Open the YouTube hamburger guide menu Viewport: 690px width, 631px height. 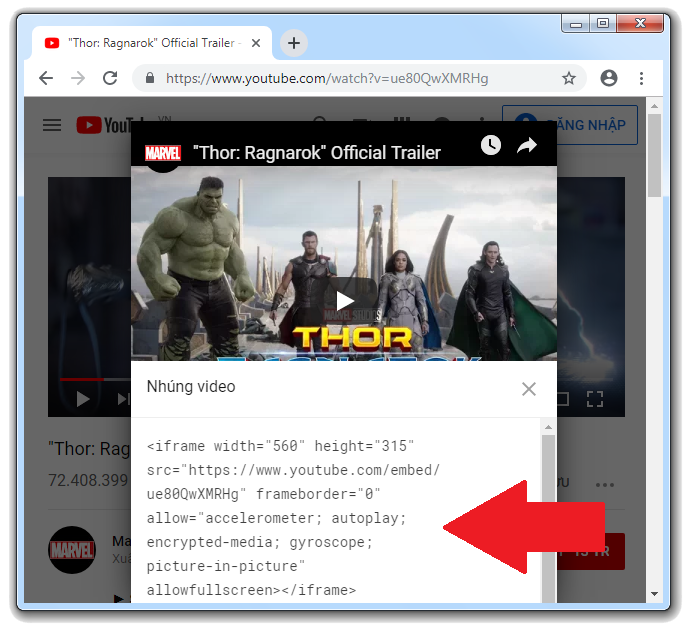click(x=52, y=125)
